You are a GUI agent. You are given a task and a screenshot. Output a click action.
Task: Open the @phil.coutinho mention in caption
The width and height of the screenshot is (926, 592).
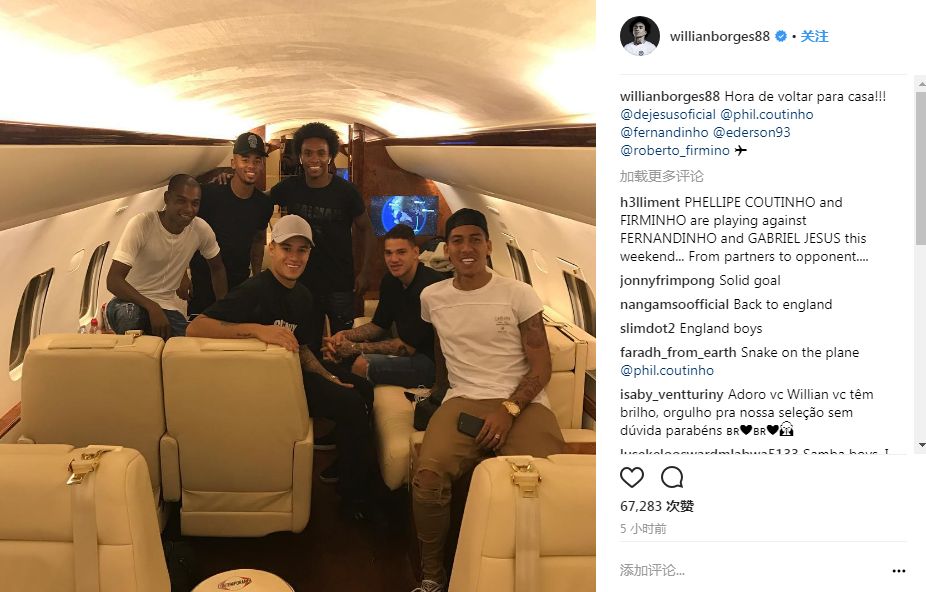click(767, 115)
